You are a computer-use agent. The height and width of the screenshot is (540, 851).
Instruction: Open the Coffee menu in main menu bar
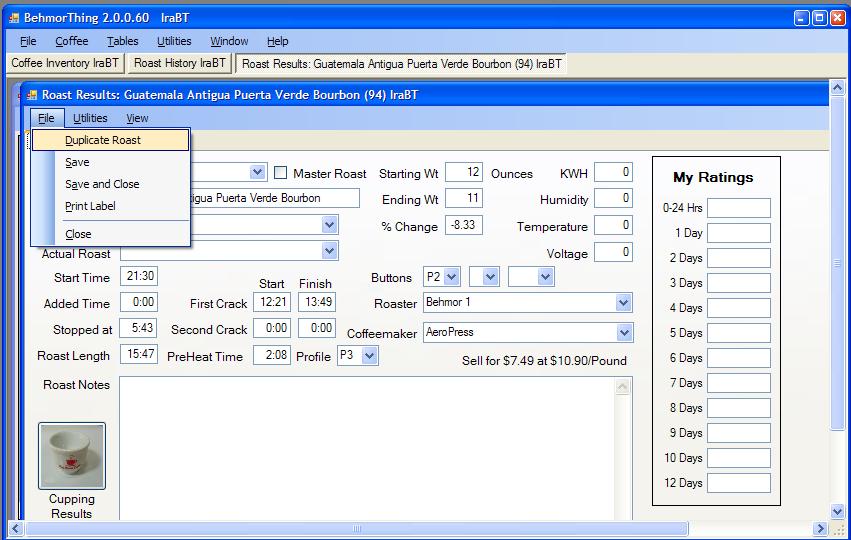(x=71, y=41)
